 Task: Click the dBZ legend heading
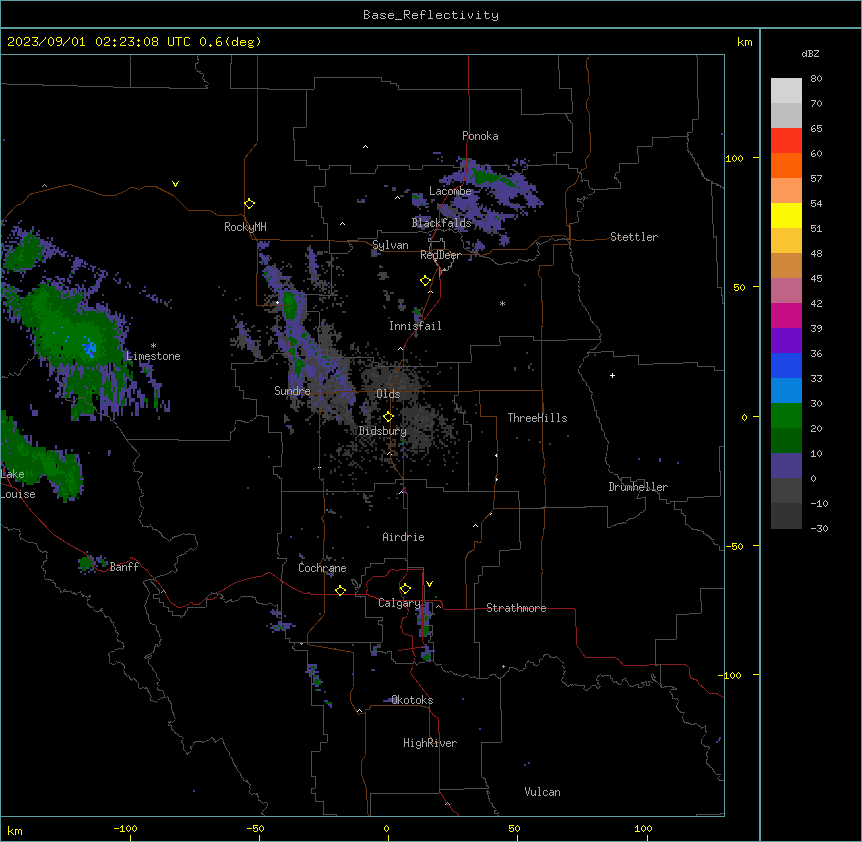pyautogui.click(x=810, y=54)
